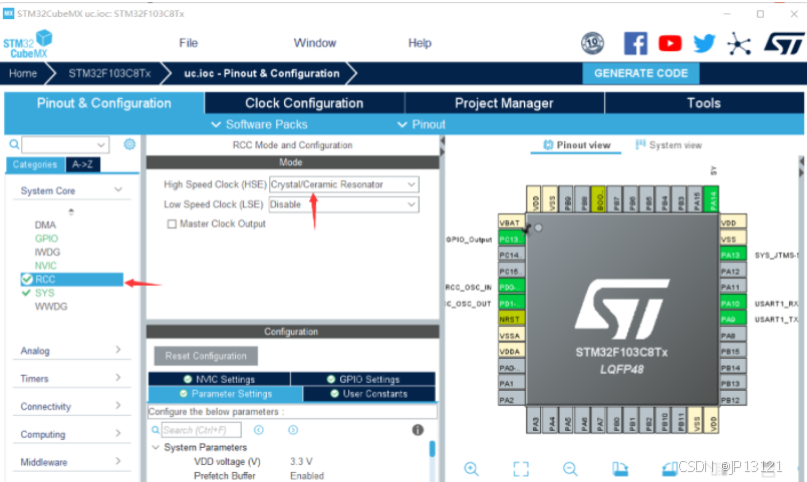Rotate the chip view clockwise icon
807x482 pixels.
(x=620, y=469)
